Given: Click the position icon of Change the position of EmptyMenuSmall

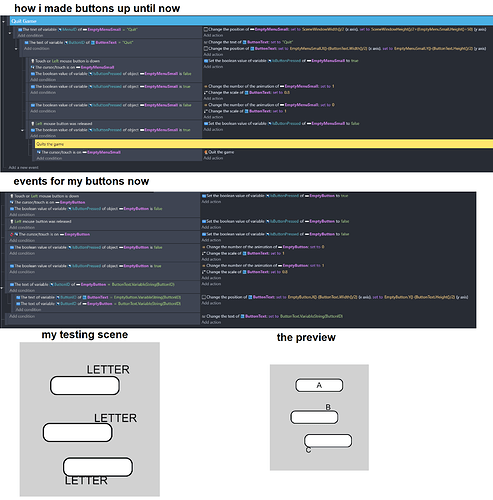Looking at the screenshot, I should [206, 29].
